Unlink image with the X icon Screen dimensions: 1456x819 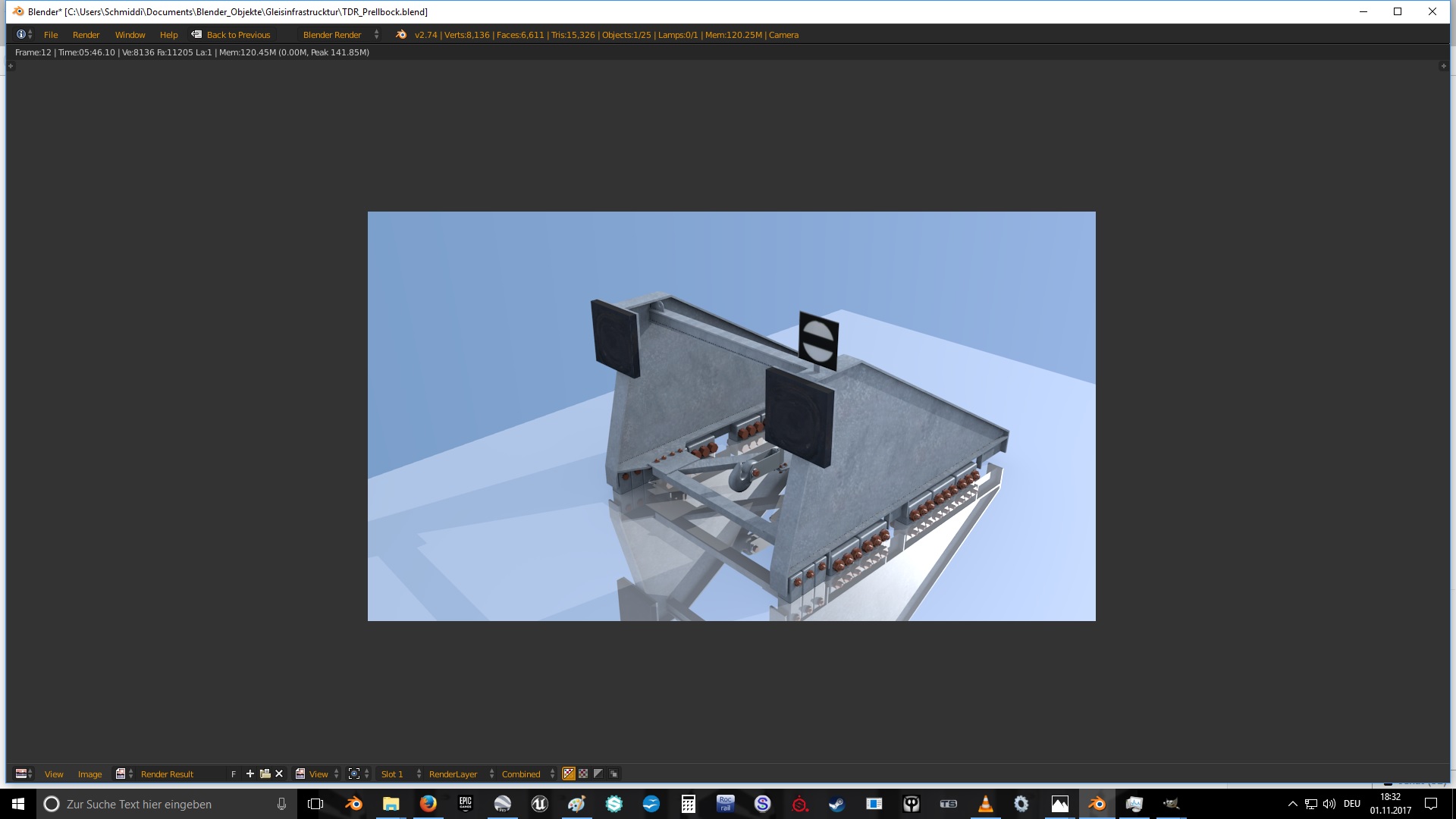pyautogui.click(x=279, y=774)
